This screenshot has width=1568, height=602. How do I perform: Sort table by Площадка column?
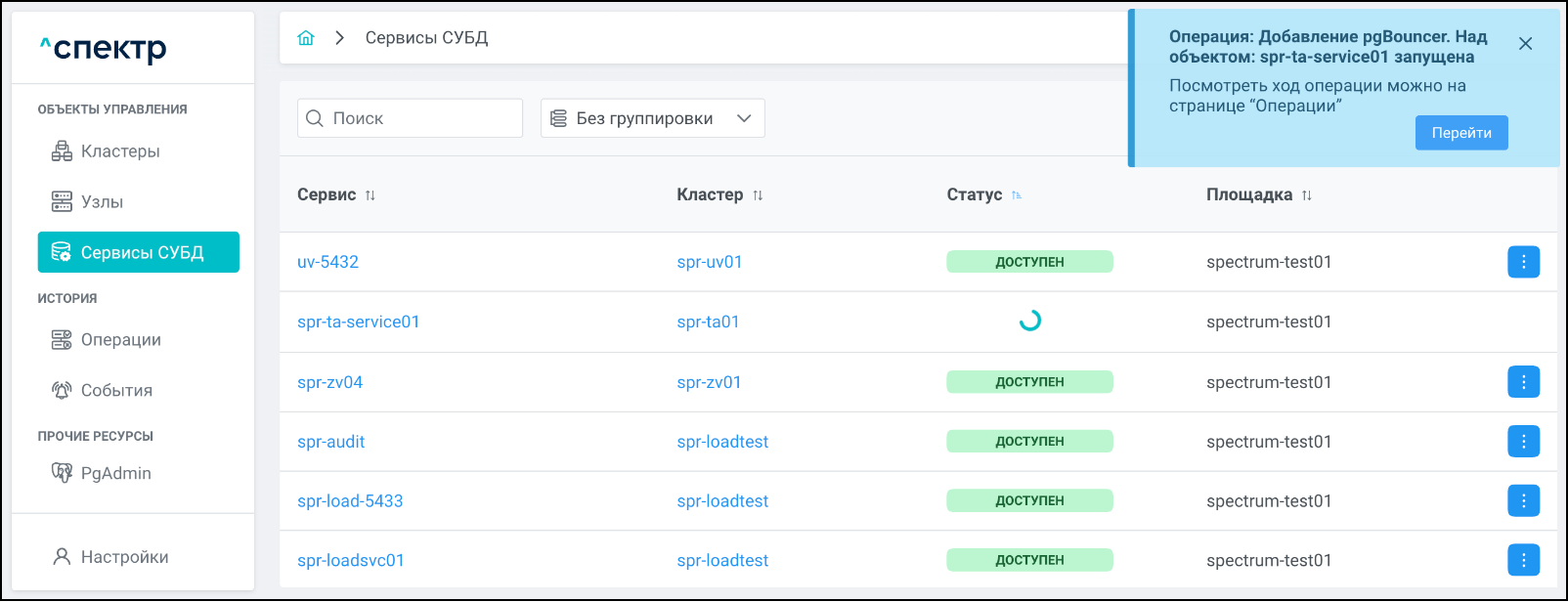(x=1307, y=195)
